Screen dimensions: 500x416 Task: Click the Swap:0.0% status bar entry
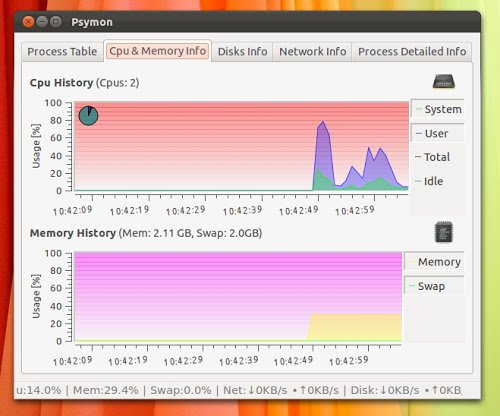point(181,390)
